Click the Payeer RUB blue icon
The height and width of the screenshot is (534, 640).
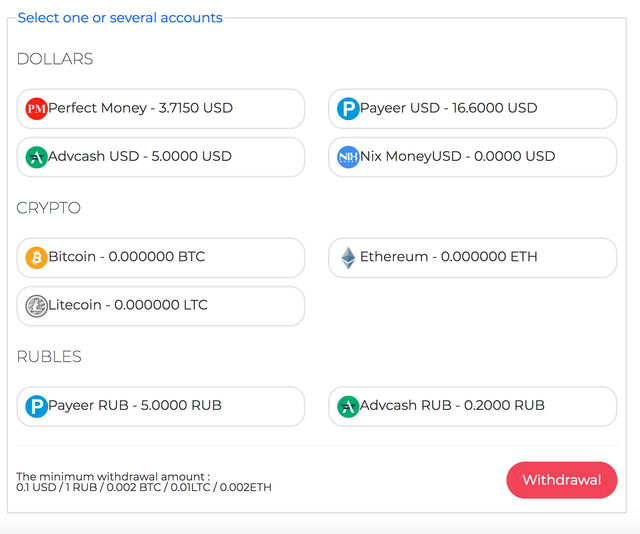point(36,406)
